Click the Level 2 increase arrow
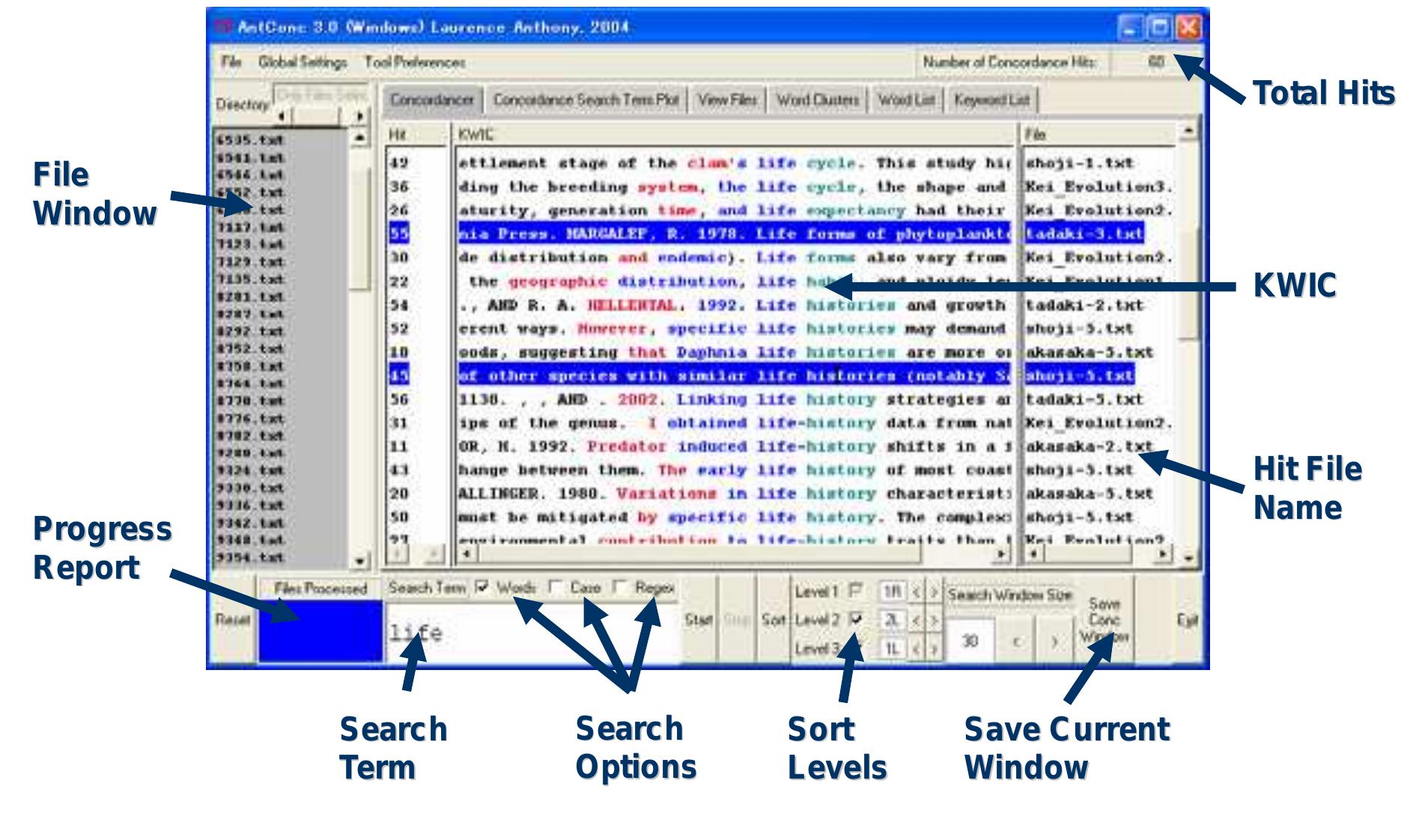The height and width of the screenshot is (840, 1413). click(933, 621)
